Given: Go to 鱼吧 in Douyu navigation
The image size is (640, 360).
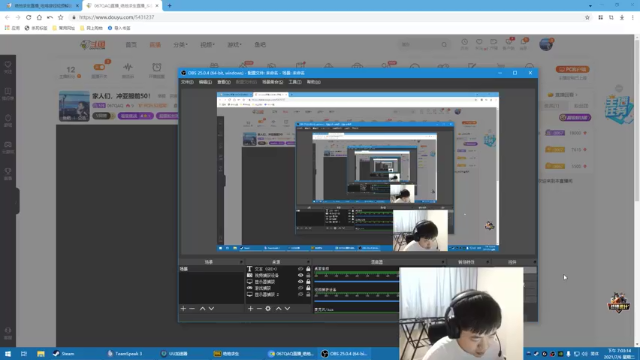Looking at the screenshot, I should pos(260,44).
